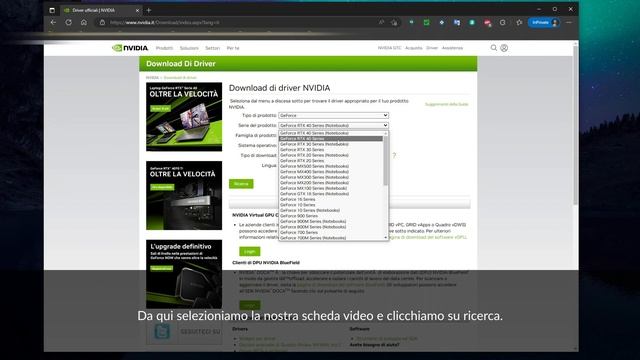Click the browser address bar URL
The width and height of the screenshot is (640, 360).
pos(165,22)
